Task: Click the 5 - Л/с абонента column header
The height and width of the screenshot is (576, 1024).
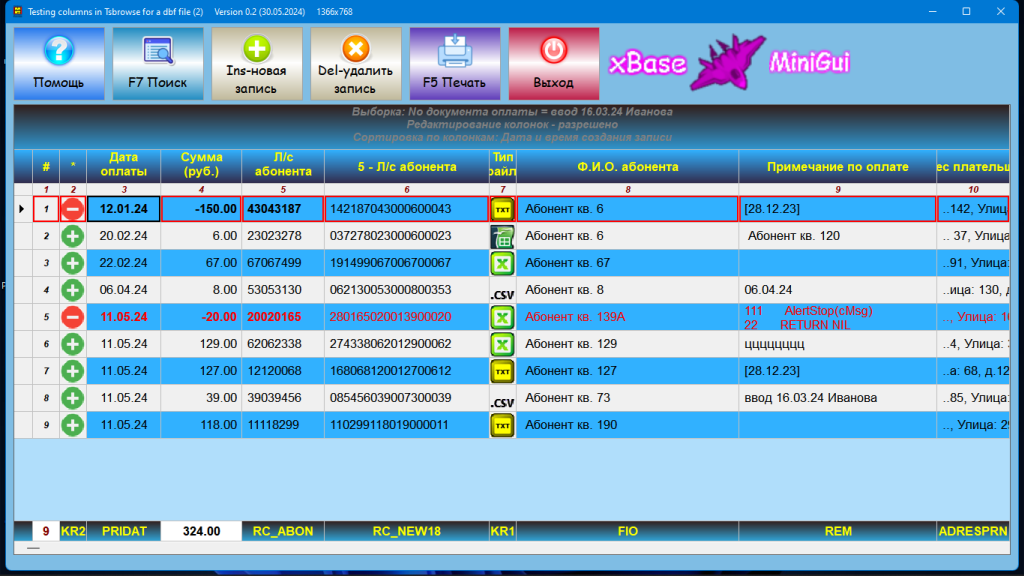Action: (x=406, y=166)
